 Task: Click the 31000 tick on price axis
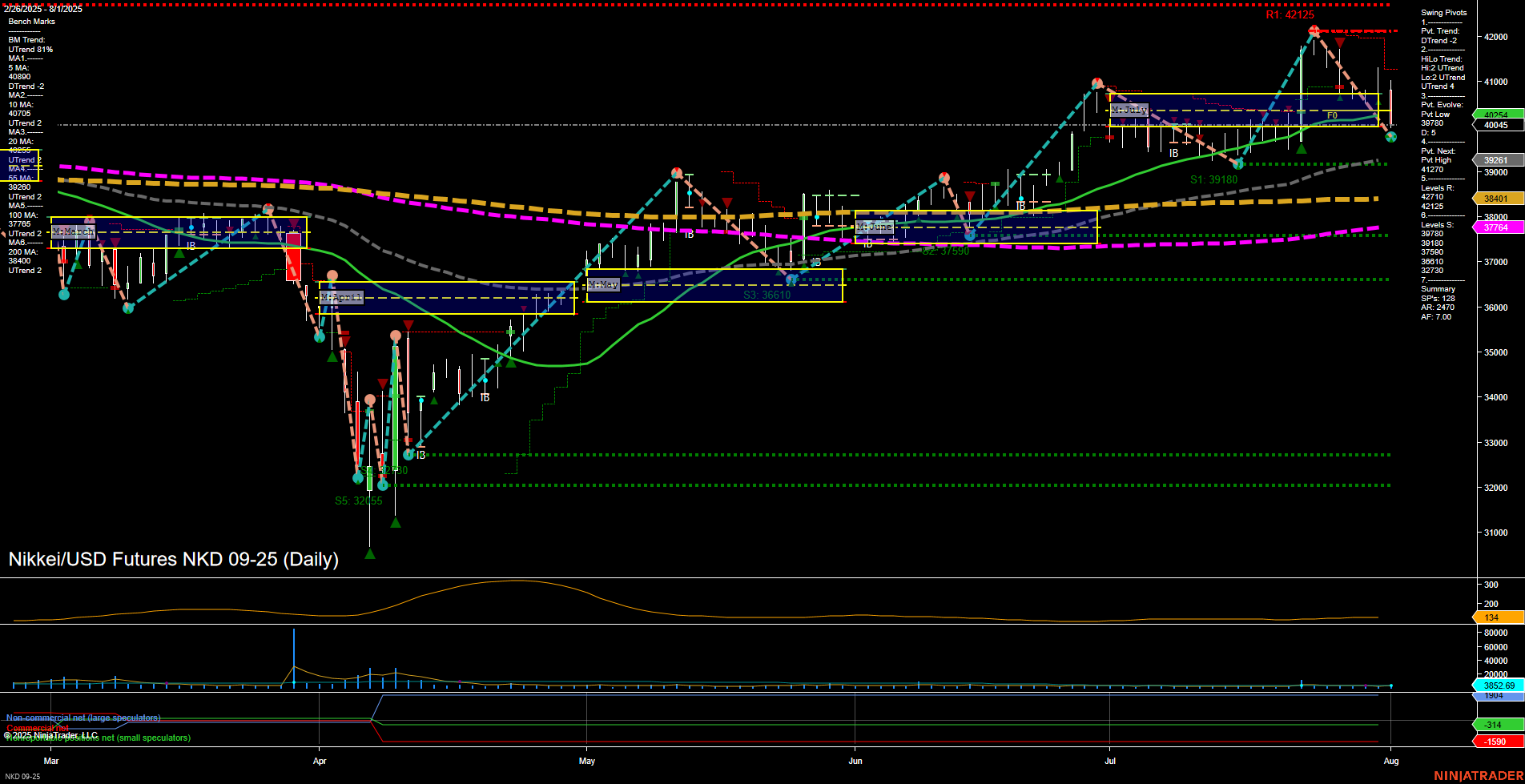coord(1496,533)
